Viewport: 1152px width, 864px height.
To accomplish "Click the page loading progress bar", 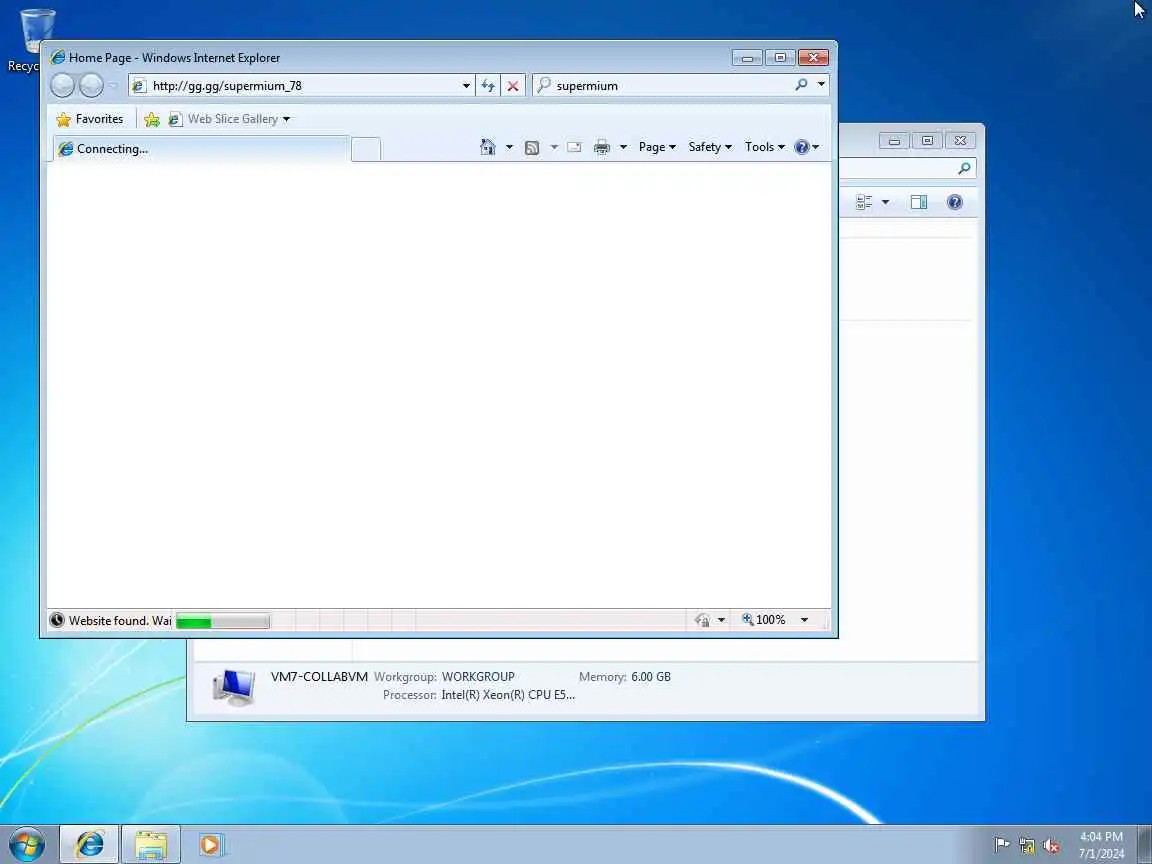I will click(223, 621).
